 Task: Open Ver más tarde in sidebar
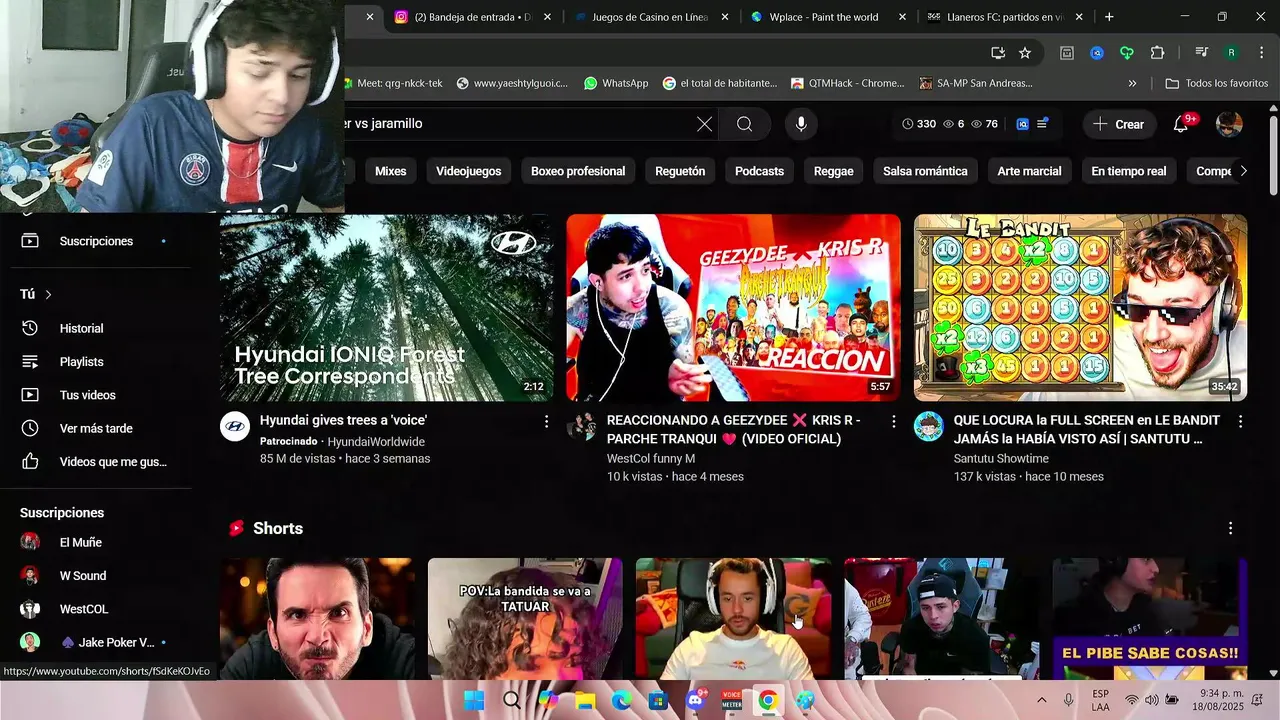96,428
